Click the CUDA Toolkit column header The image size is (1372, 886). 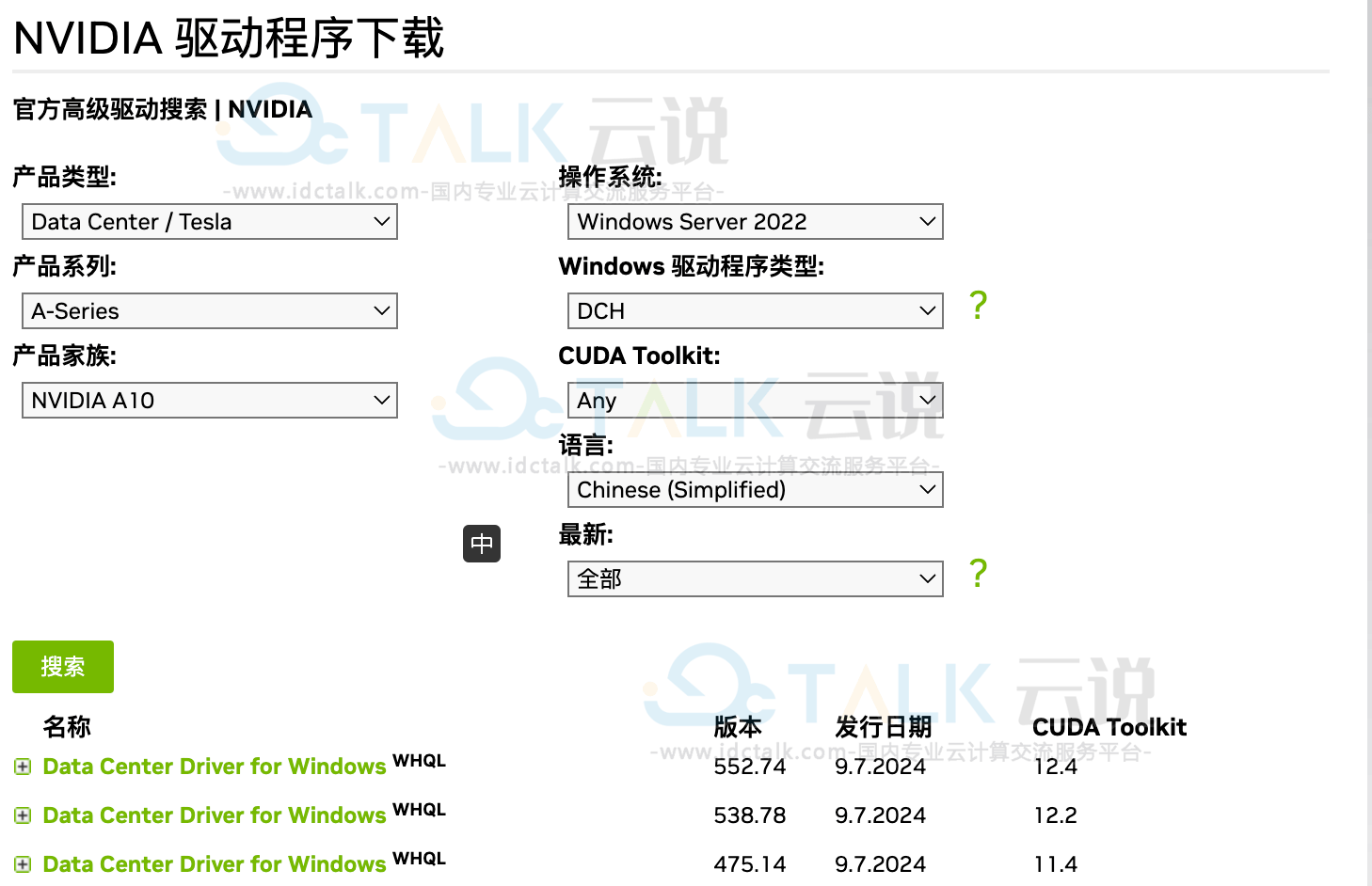coord(1109,727)
